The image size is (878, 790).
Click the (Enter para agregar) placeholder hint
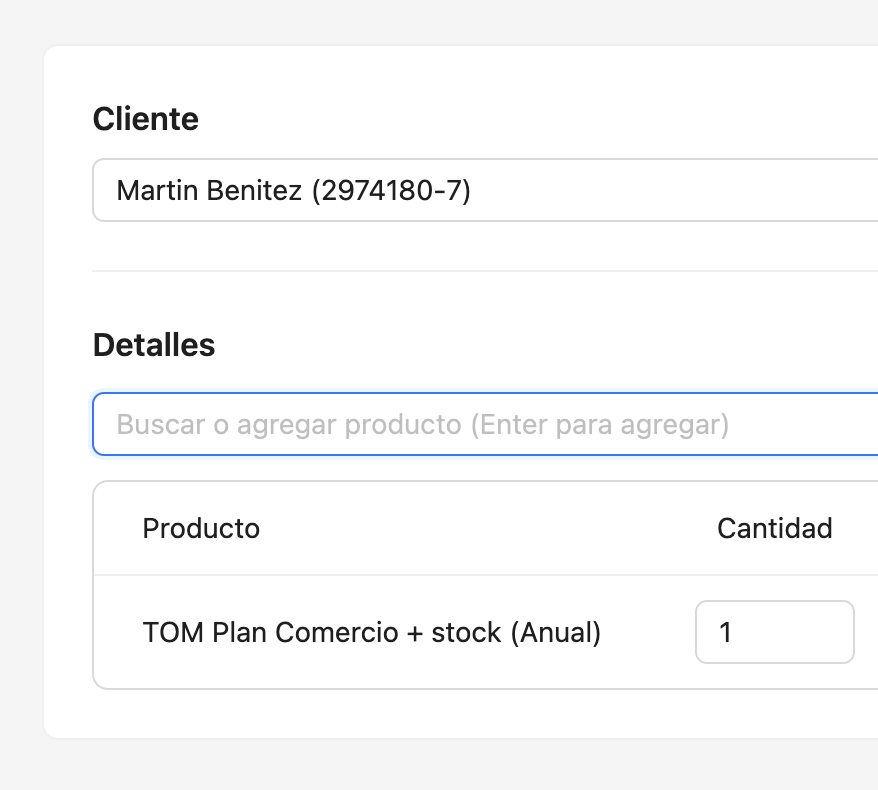coord(599,425)
